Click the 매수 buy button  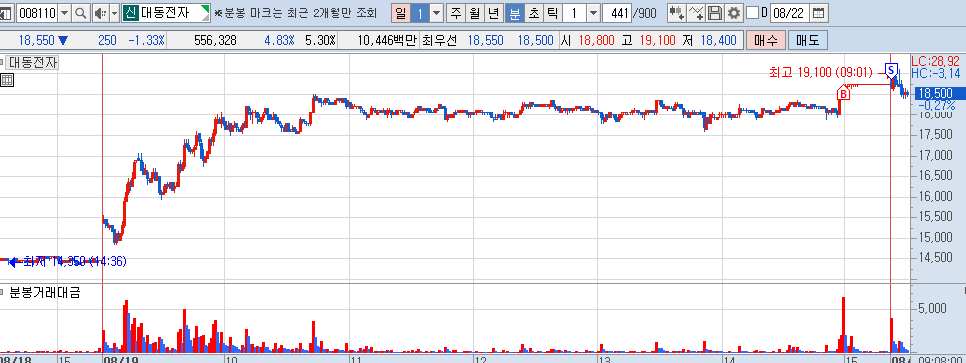click(765, 41)
